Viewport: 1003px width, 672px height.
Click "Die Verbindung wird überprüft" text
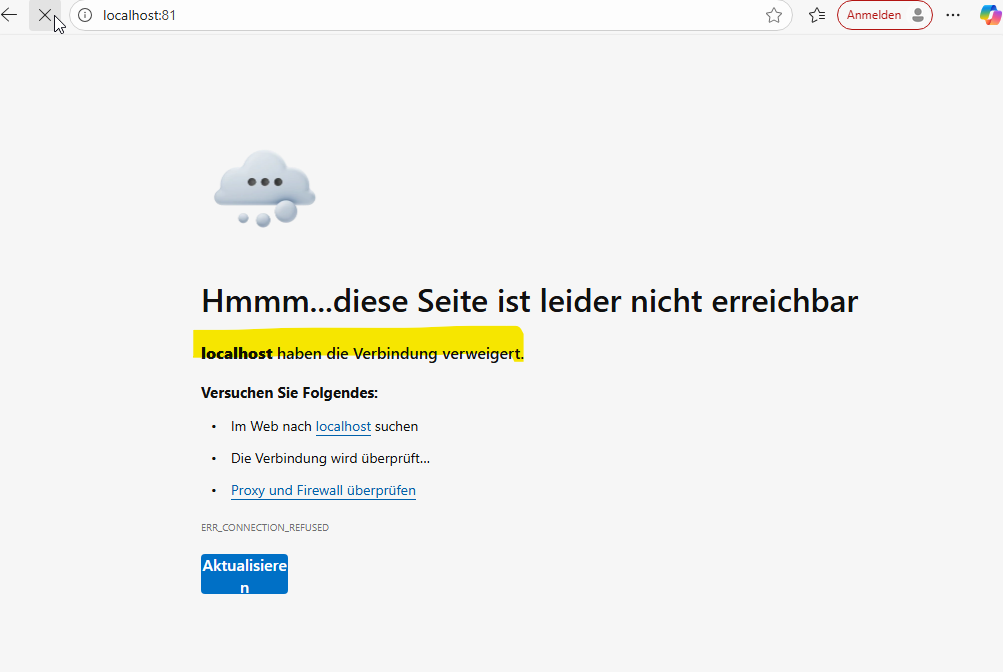[330, 459]
